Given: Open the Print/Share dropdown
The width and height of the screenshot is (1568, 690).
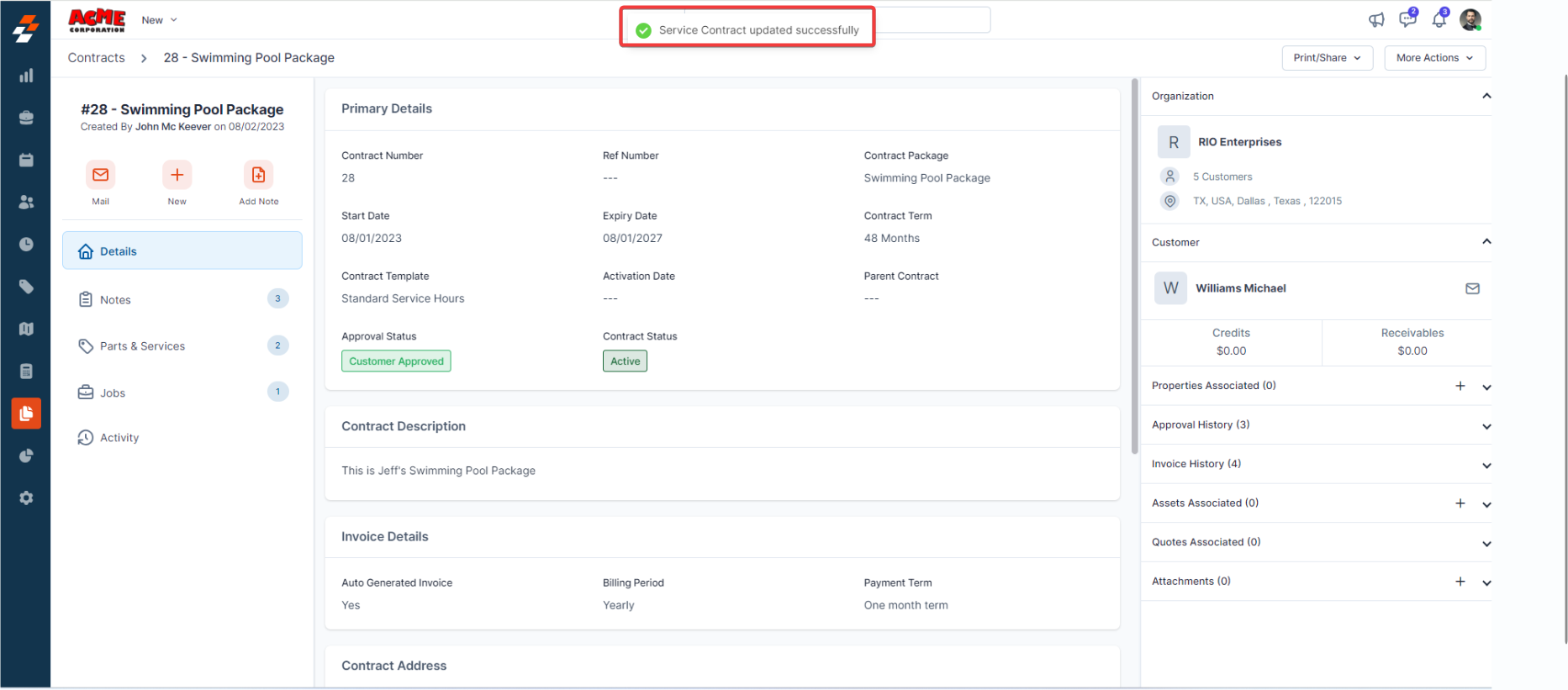Looking at the screenshot, I should point(1327,58).
